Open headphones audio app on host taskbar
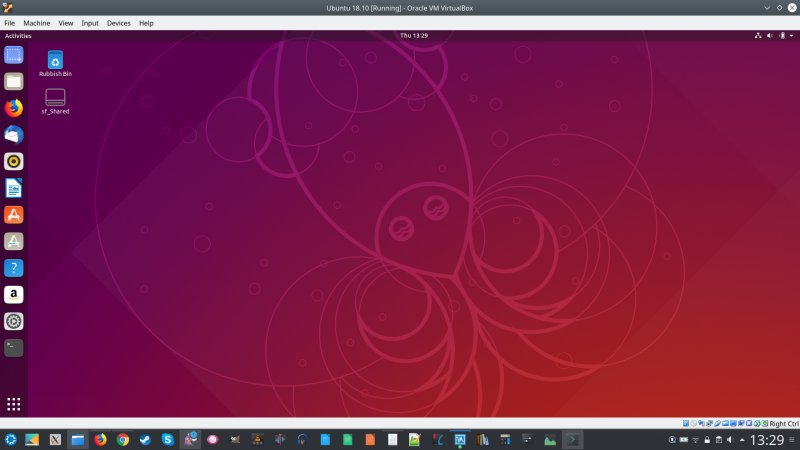Viewport: 800px width, 450px height. click(x=303, y=439)
